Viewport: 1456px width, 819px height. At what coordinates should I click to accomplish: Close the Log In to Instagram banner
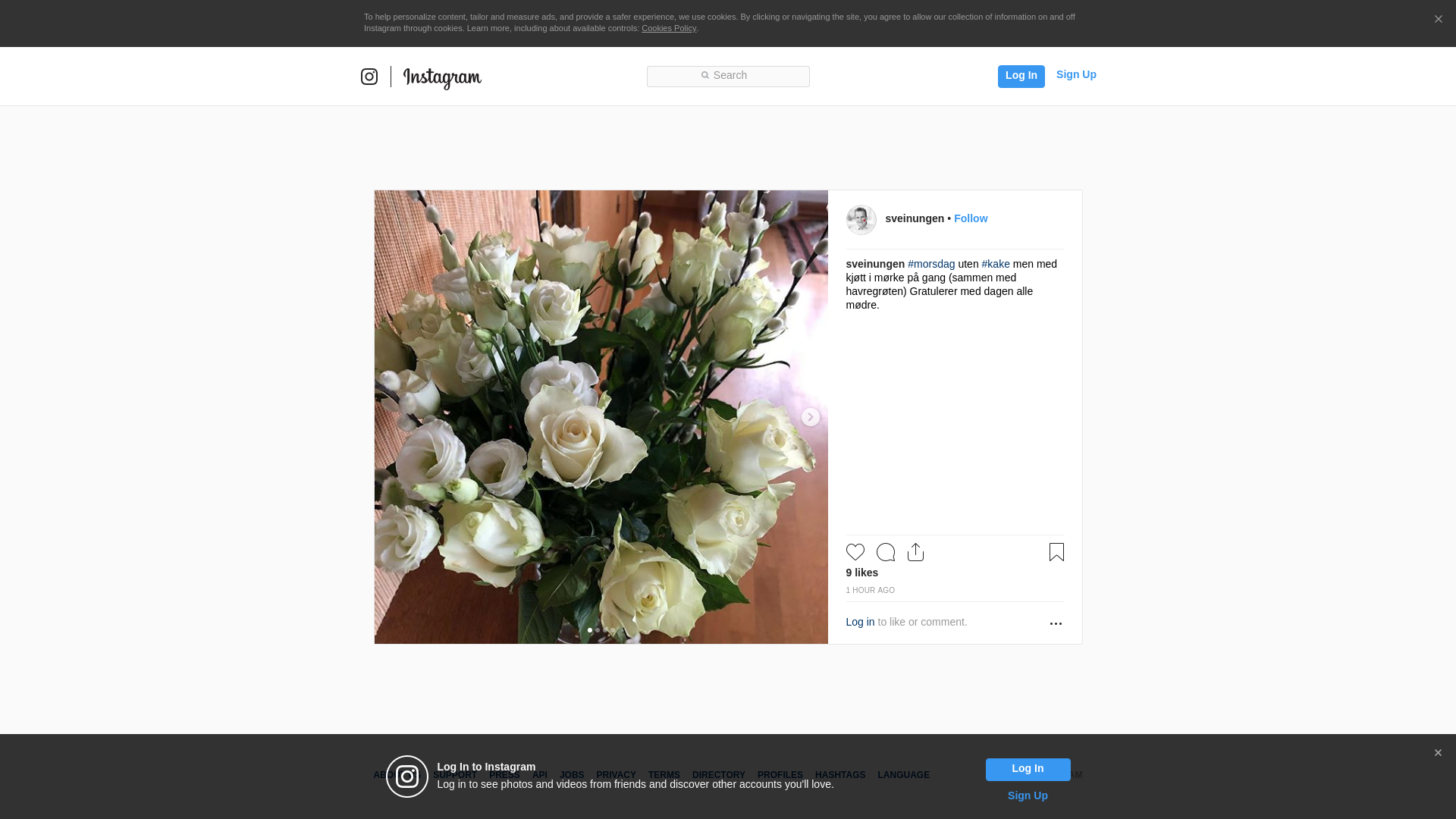pos(1438,753)
